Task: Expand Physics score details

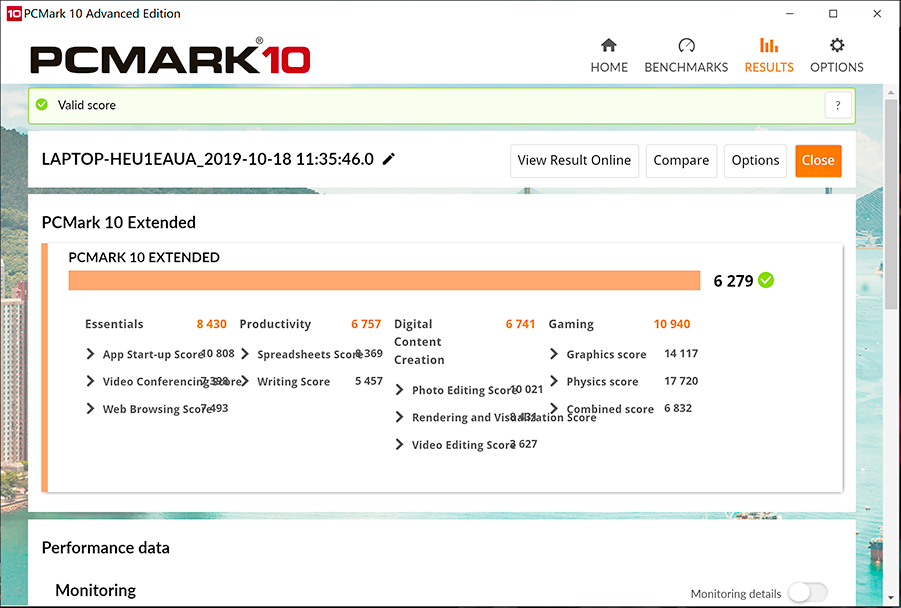Action: 554,381
